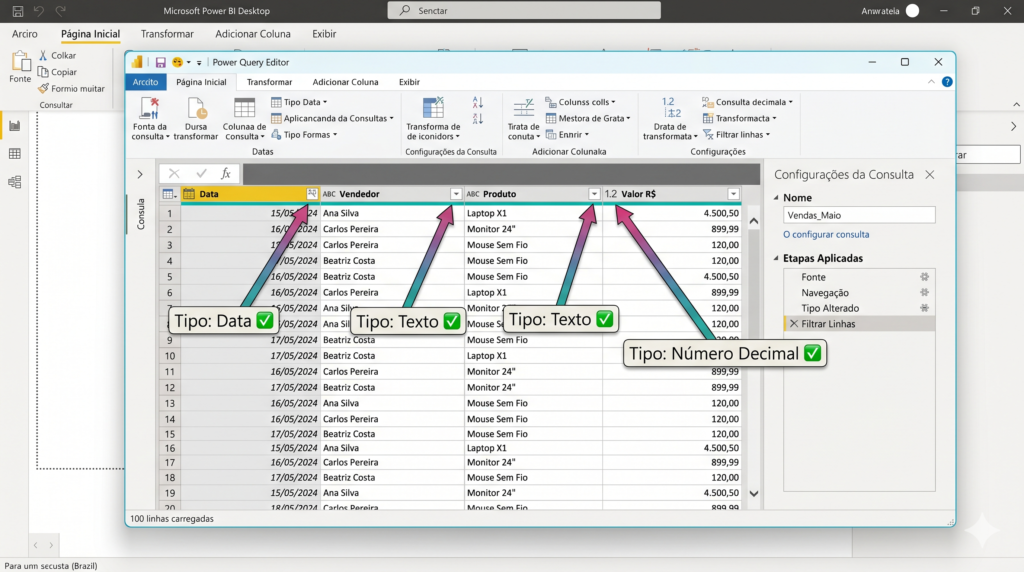Open the Arcito tab in Power Query

point(145,82)
